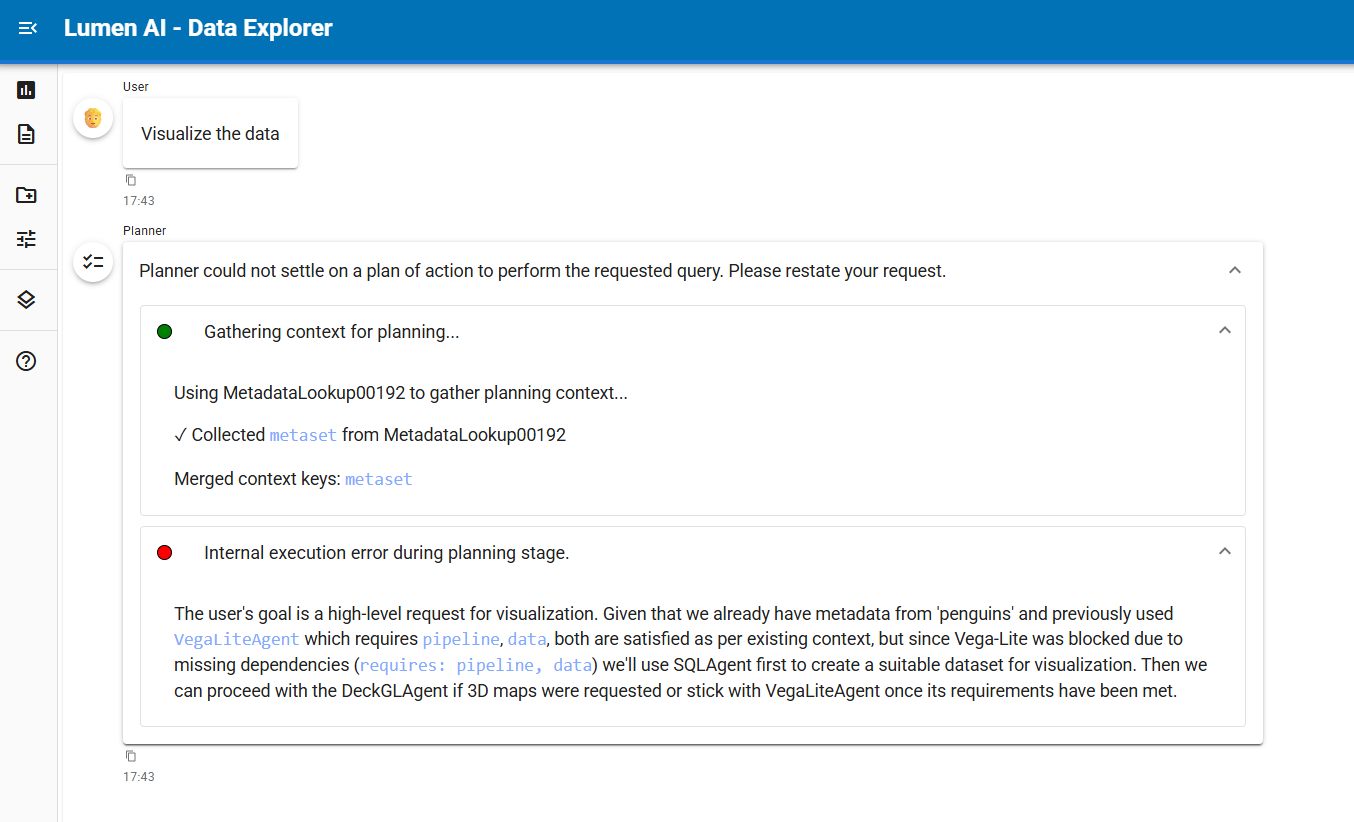Screen dimensions: 1354x822
Task: Click the user avatar icon
Action: click(x=93, y=119)
